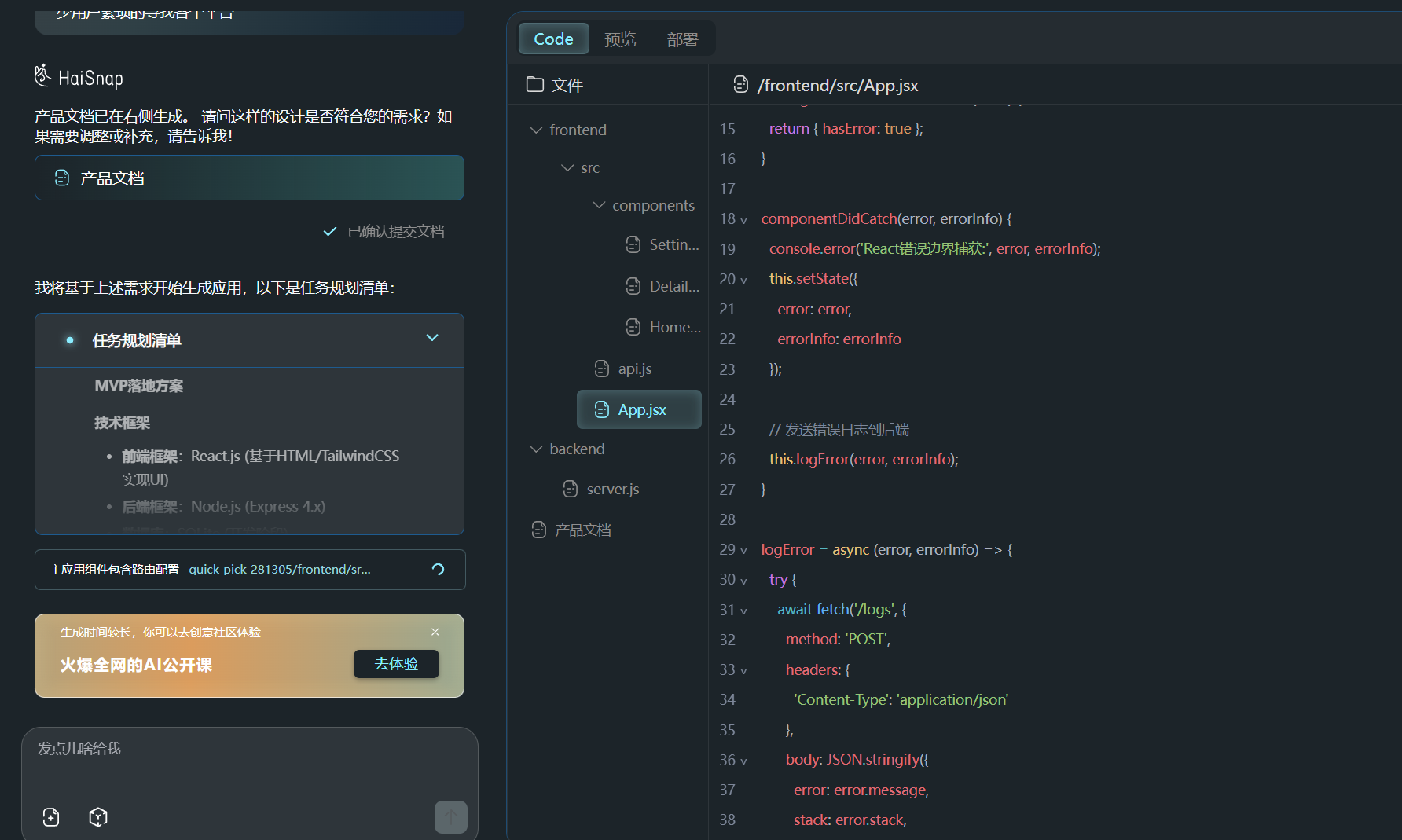Click the 已确认提交文档 status text

pyautogui.click(x=396, y=231)
